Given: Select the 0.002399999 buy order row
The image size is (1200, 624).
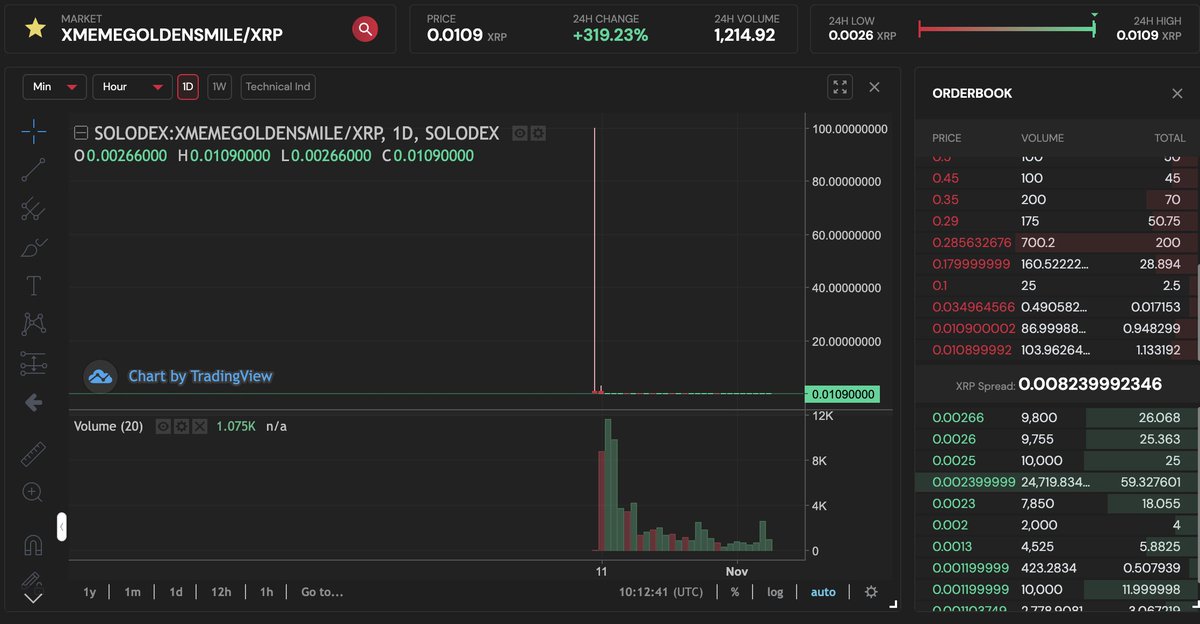Looking at the screenshot, I should click(x=1057, y=482).
